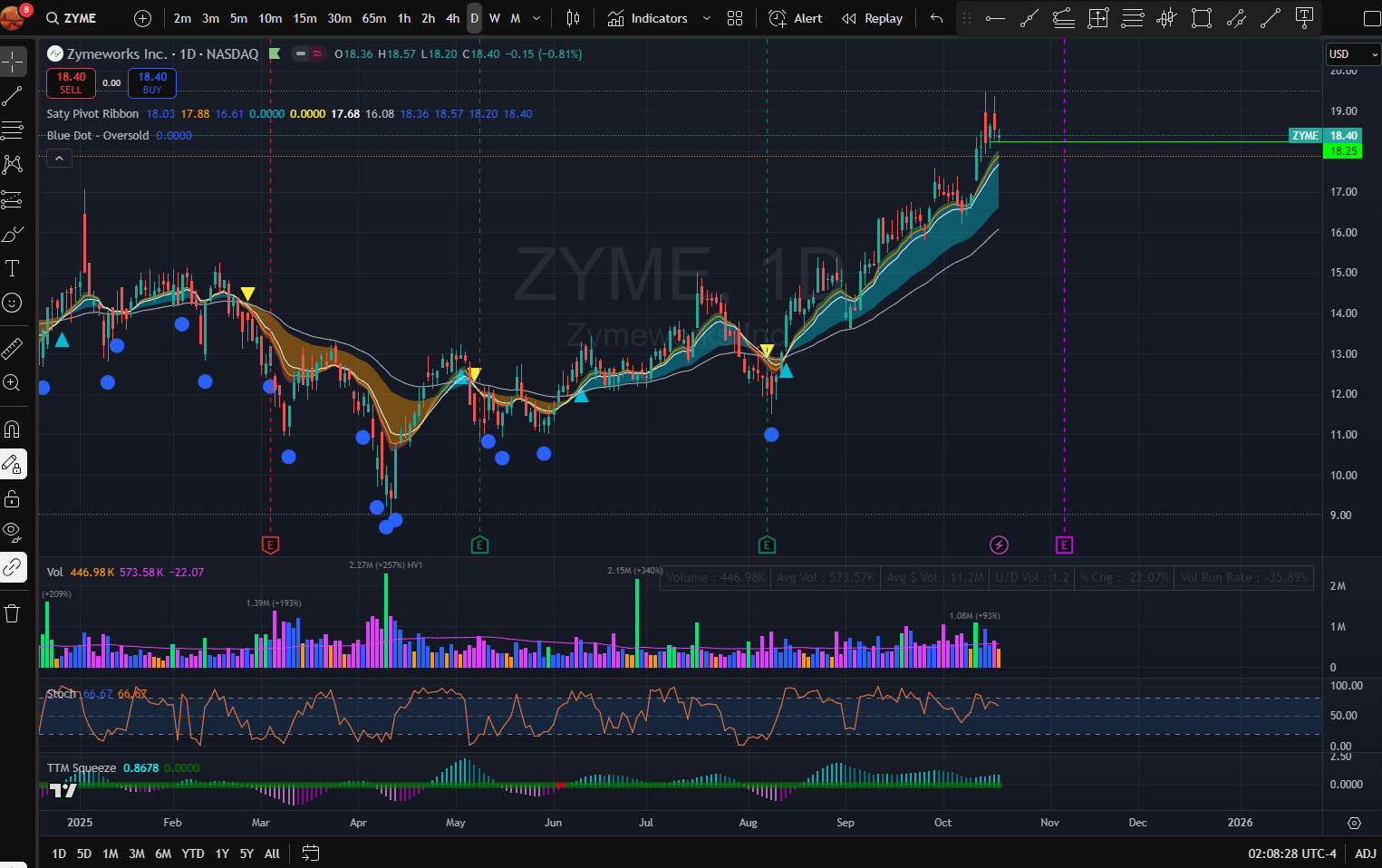Switch to the 4h timeframe
1382x868 pixels.
pyautogui.click(x=452, y=18)
